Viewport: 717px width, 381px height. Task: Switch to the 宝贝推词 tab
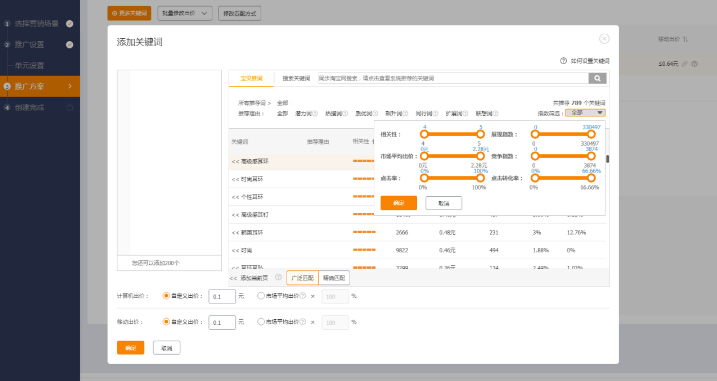[251, 78]
